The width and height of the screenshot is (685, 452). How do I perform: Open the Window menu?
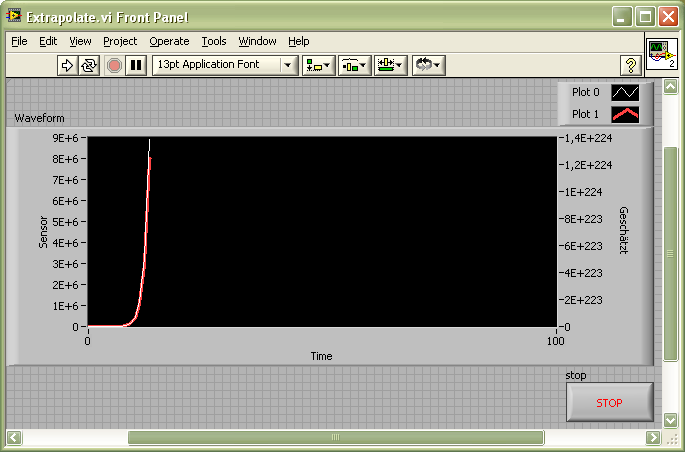[257, 41]
